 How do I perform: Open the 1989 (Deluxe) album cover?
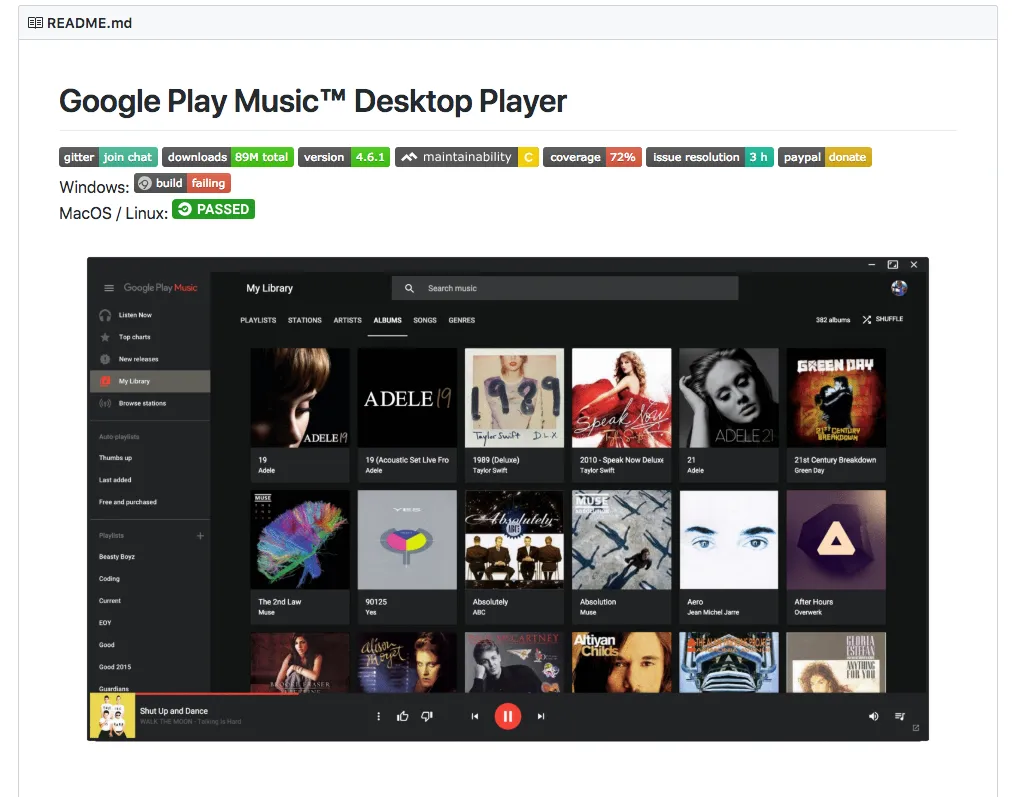514,398
